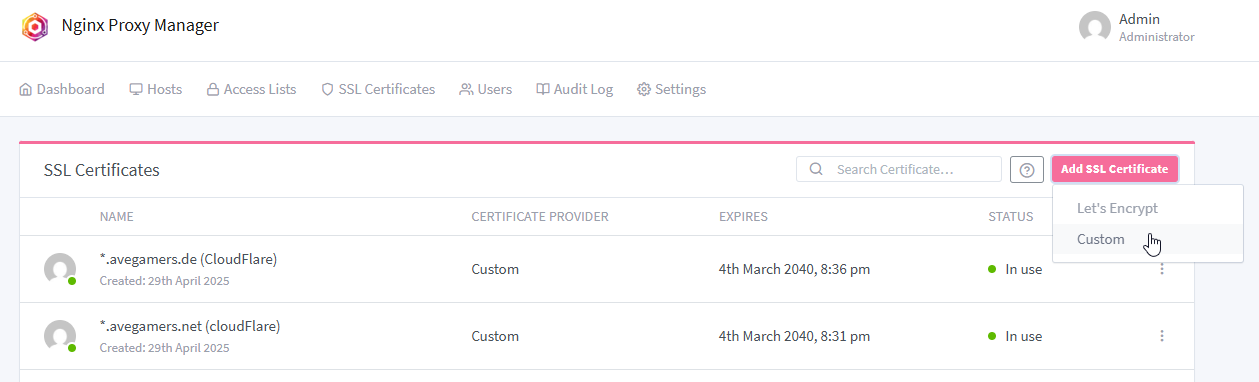Open Access Lists tab
The width and height of the screenshot is (1259, 382).
coord(251,89)
